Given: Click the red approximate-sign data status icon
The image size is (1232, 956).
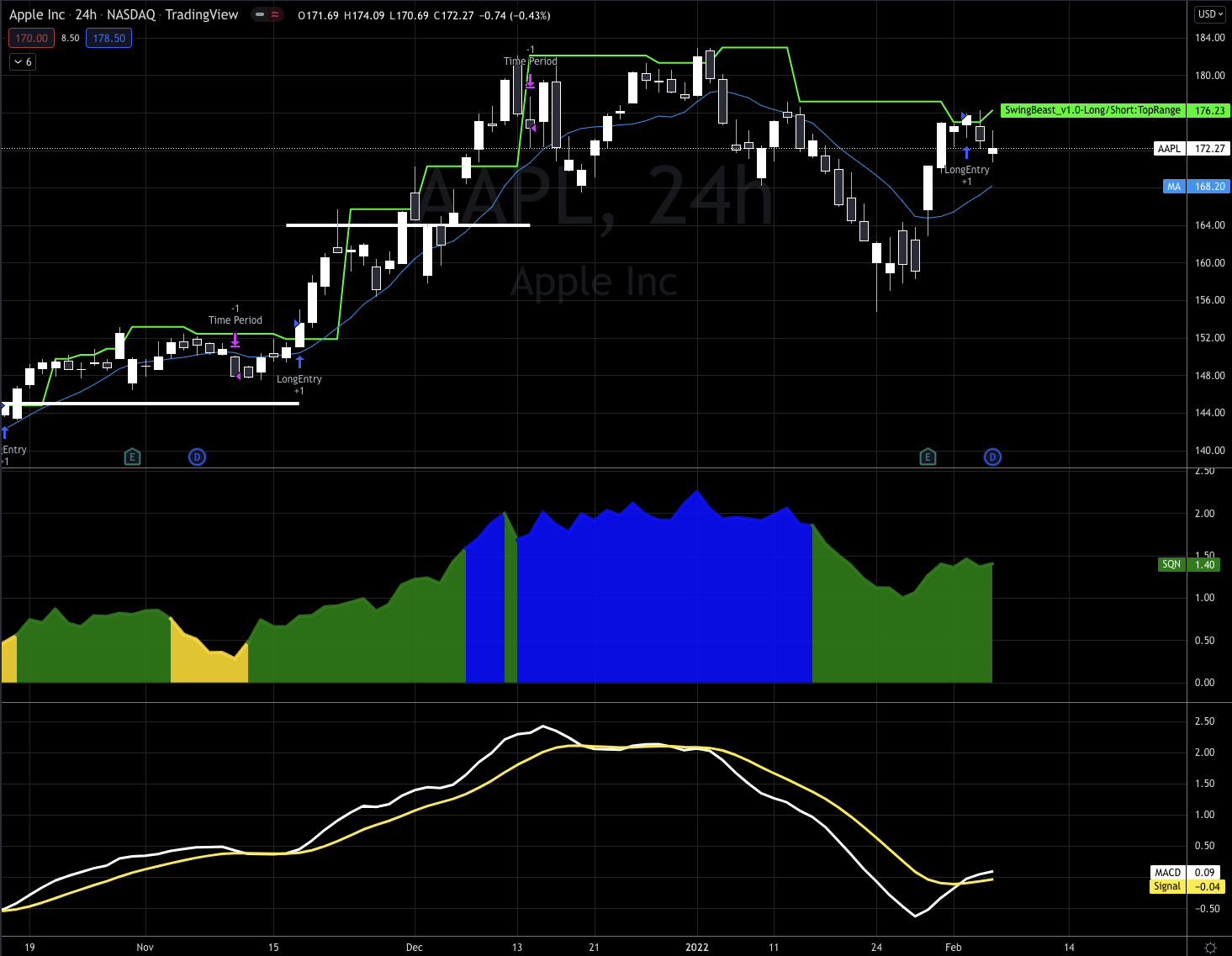Looking at the screenshot, I should (x=275, y=15).
